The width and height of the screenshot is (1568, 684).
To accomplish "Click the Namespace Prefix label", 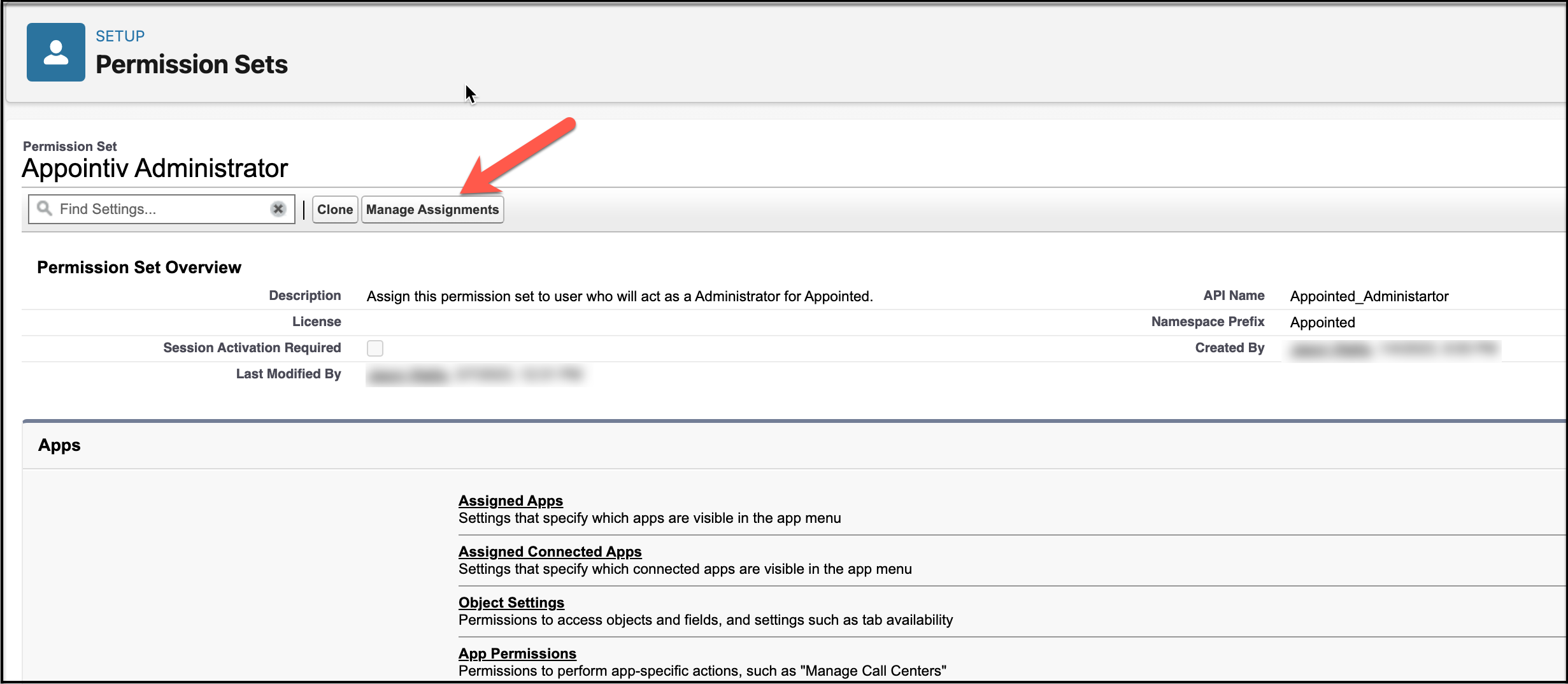I will click(1208, 322).
